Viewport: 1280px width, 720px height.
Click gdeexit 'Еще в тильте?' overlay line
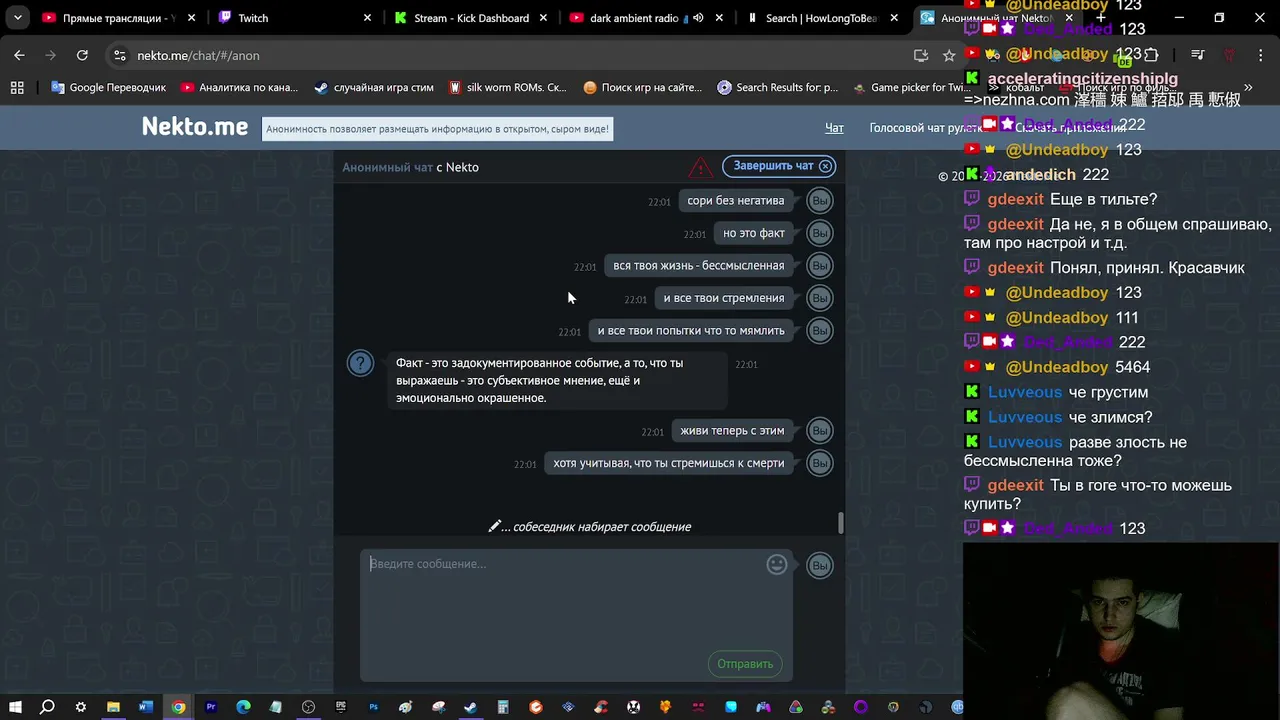(1061, 199)
